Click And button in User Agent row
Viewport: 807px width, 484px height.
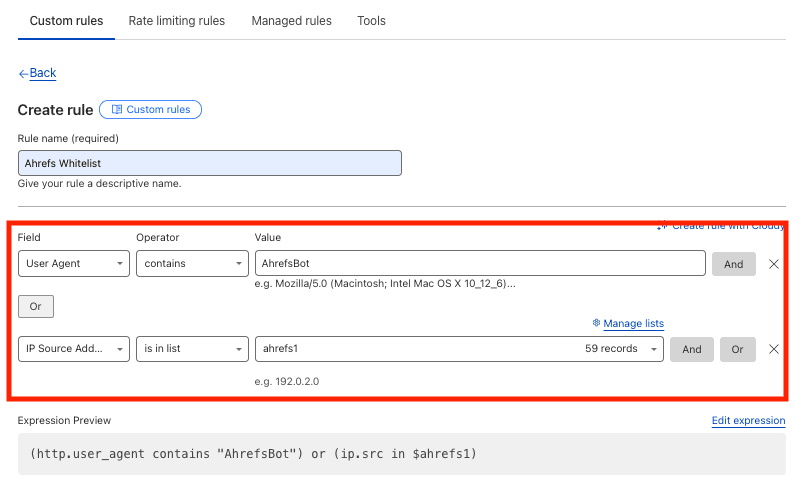733,264
